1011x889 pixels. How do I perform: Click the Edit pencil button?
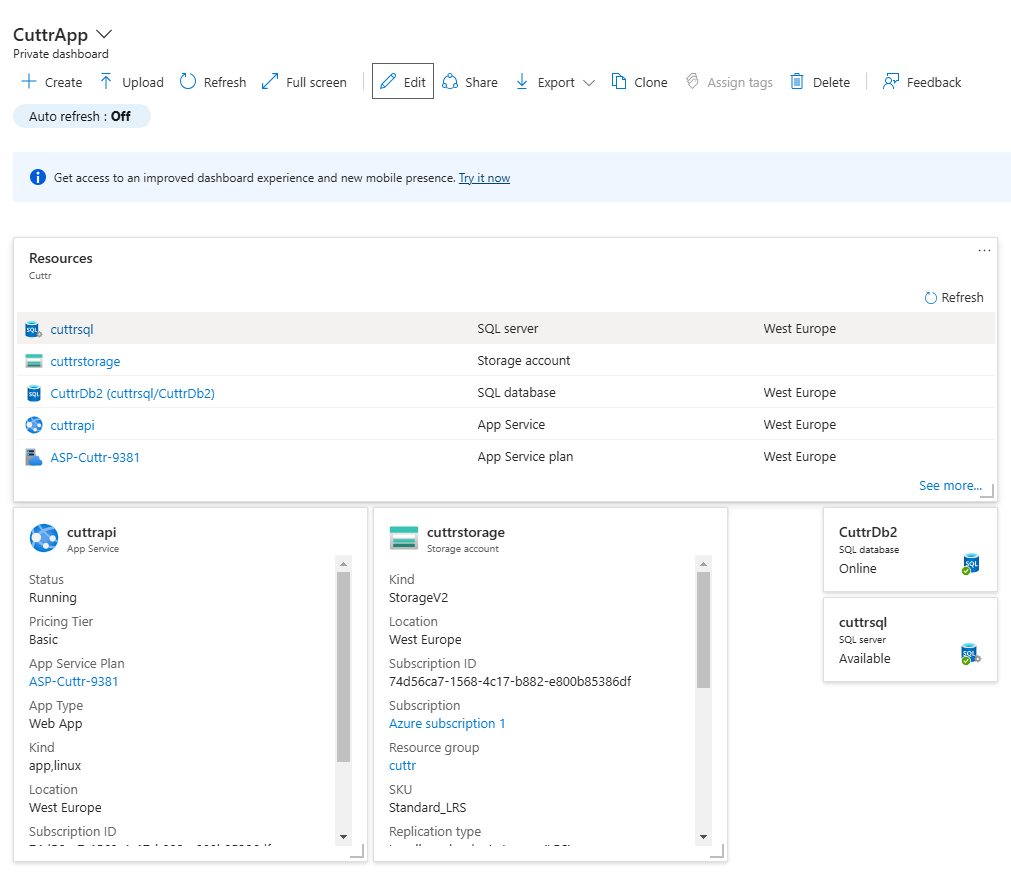(402, 81)
